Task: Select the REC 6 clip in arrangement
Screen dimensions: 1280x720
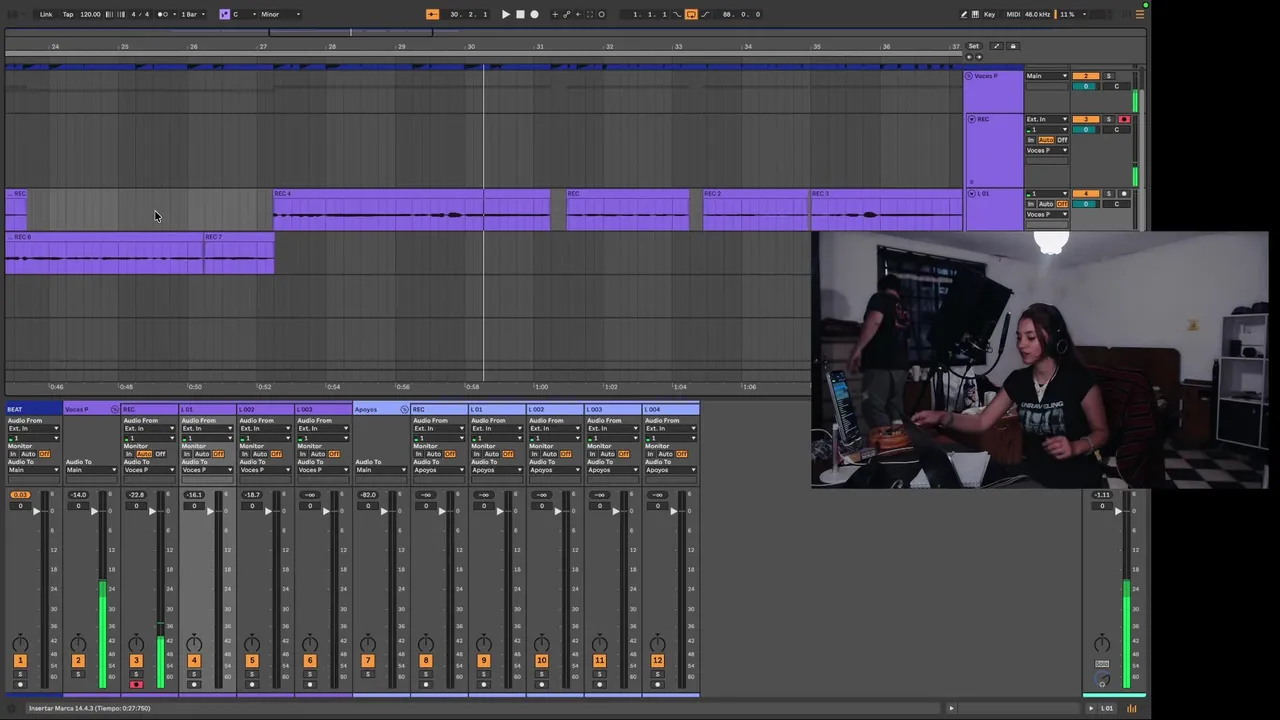Action: 104,254
